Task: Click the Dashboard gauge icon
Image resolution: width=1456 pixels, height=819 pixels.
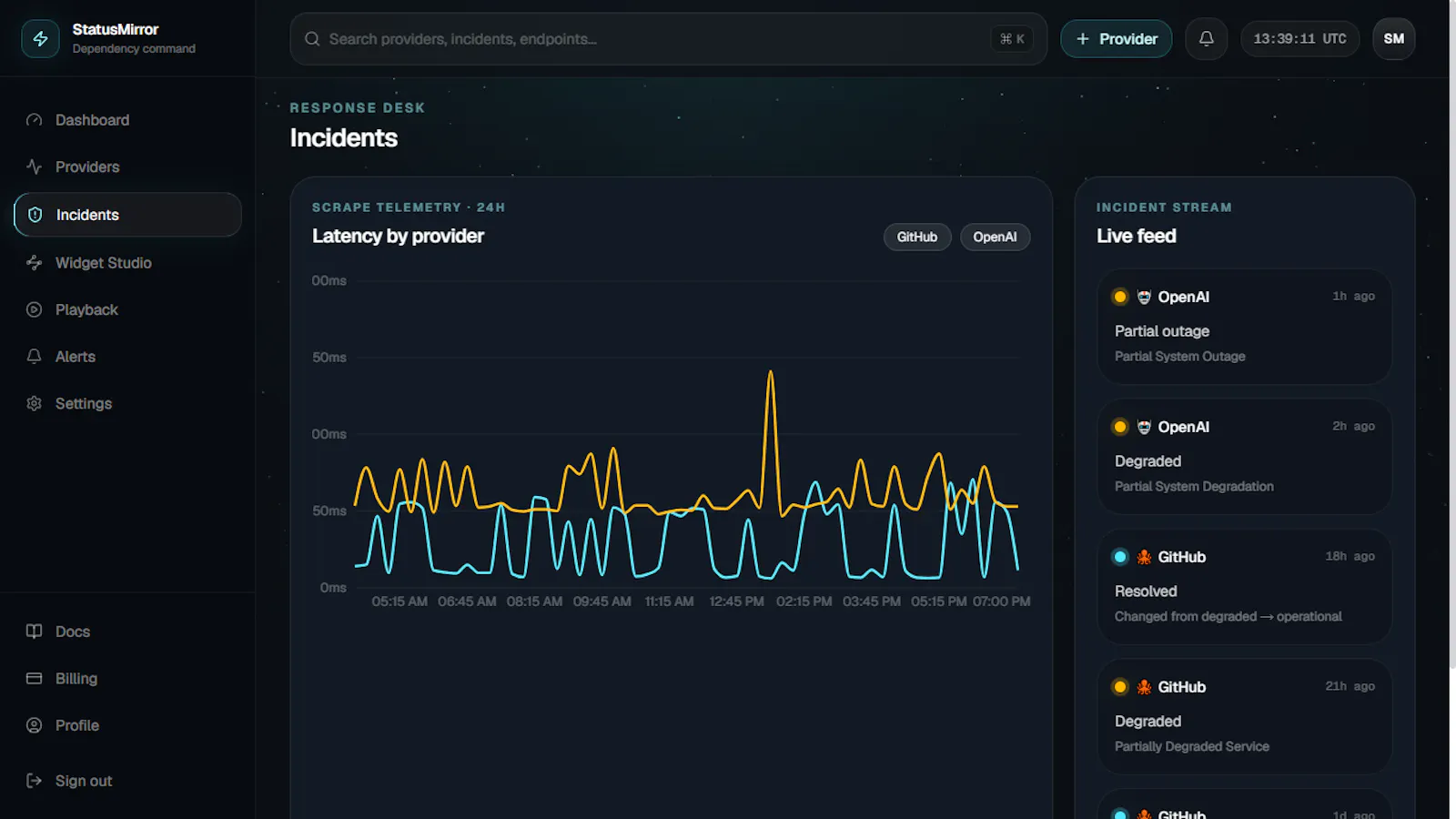Action: (35, 120)
